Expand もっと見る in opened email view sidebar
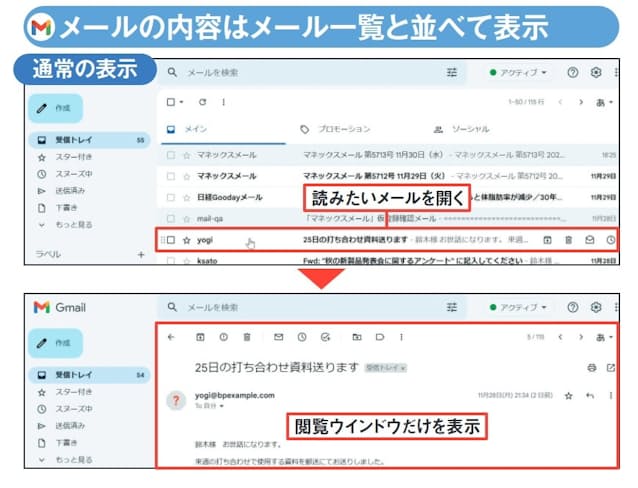The width and height of the screenshot is (638, 488). coord(66,460)
